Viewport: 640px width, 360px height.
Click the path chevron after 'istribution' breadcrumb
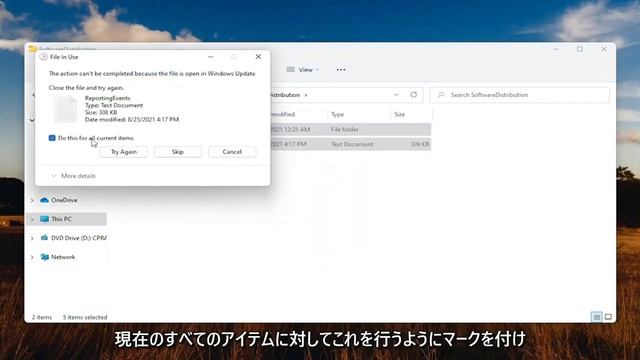pyautogui.click(x=306, y=95)
